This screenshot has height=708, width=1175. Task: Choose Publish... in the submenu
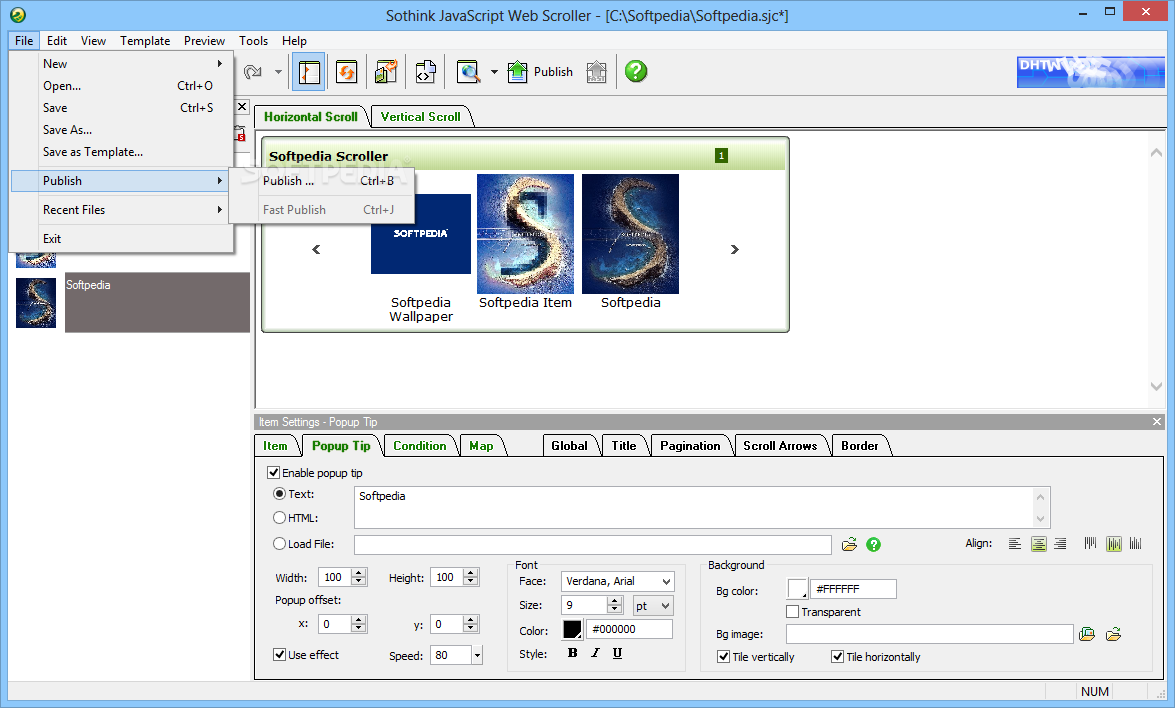[321, 181]
